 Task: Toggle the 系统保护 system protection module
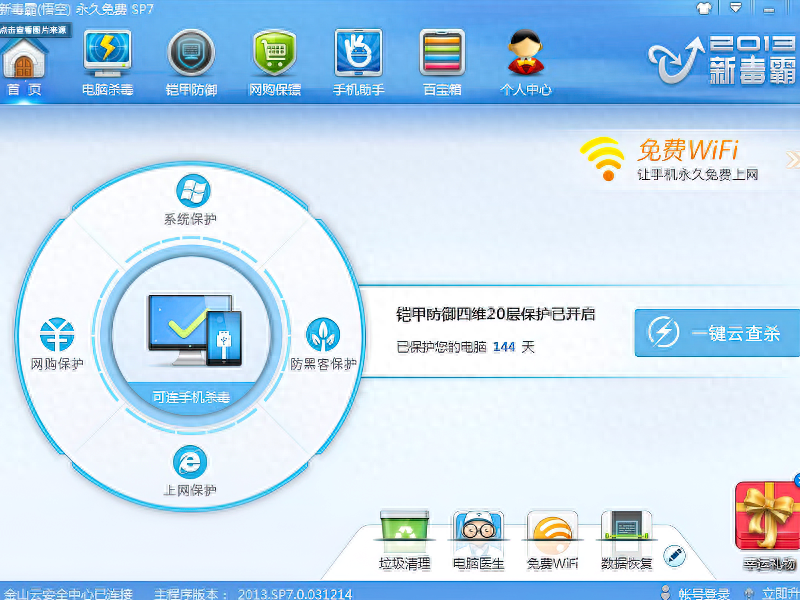point(190,198)
